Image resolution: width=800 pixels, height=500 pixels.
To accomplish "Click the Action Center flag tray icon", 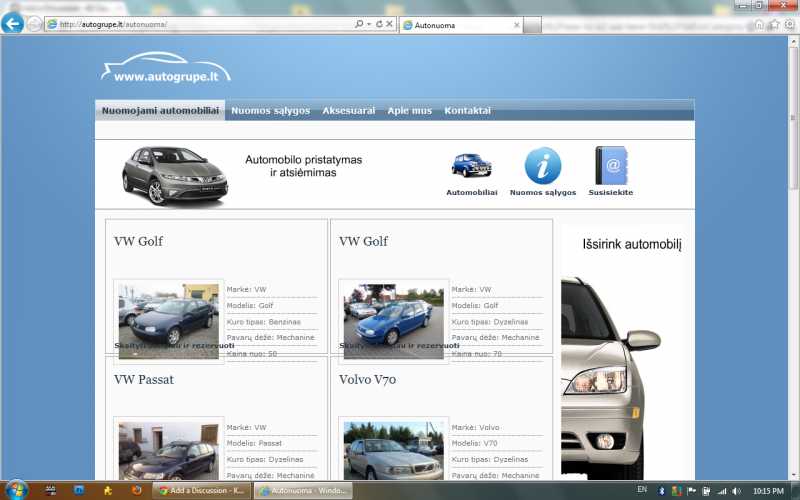I will coord(692,491).
